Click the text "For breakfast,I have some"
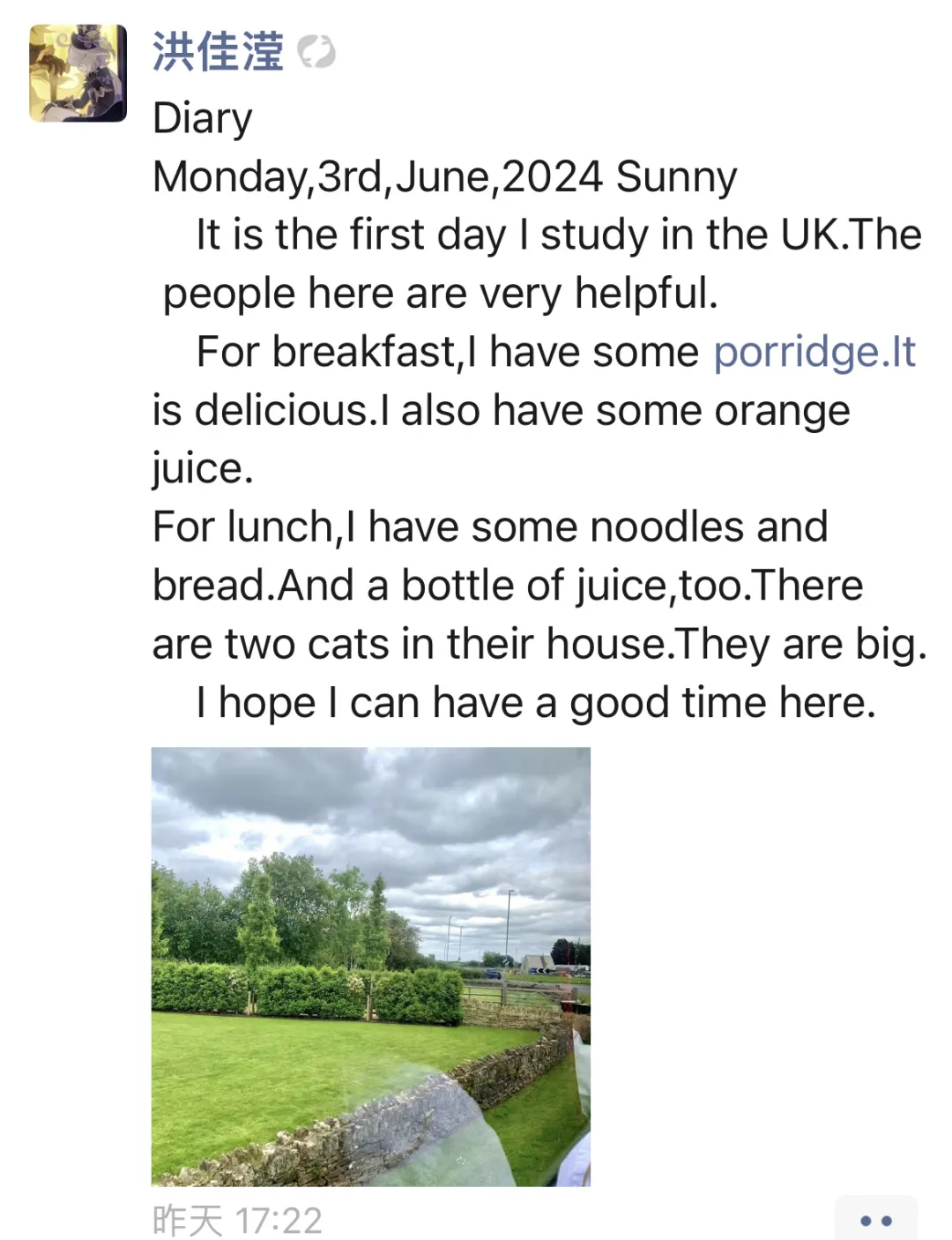952x1240 pixels. click(x=447, y=352)
